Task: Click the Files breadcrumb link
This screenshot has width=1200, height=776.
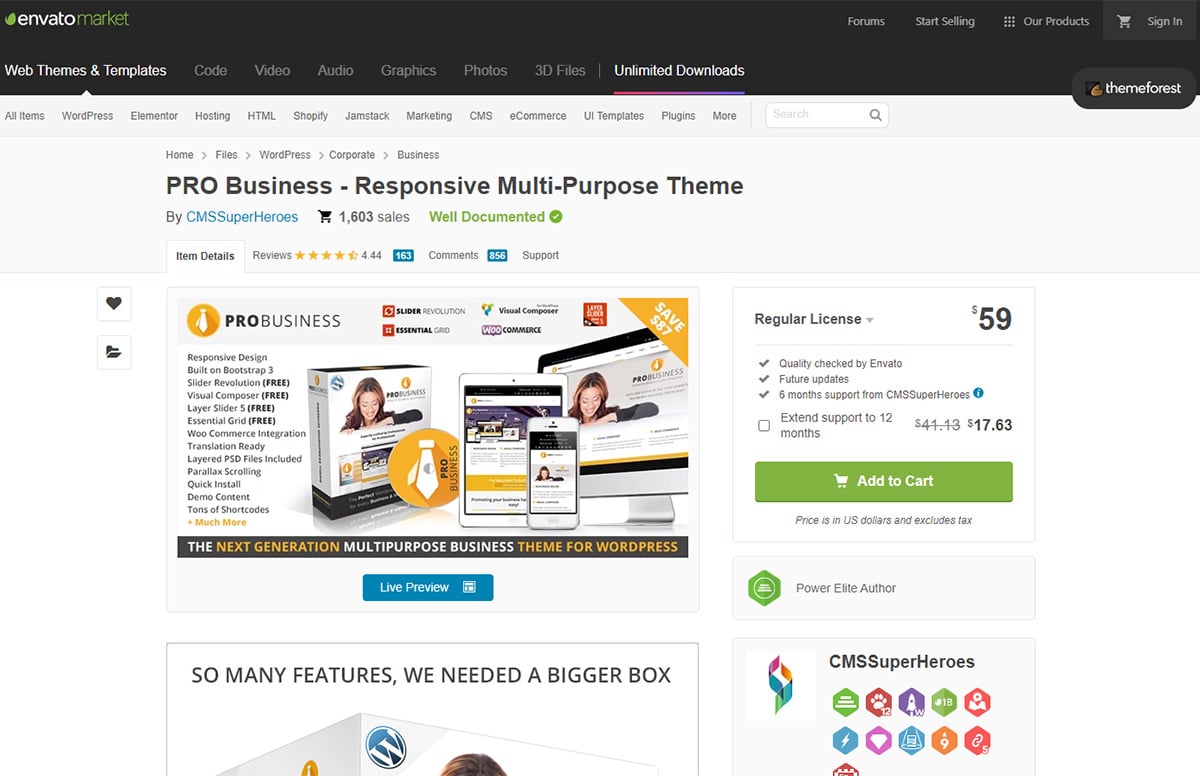Action: [x=227, y=155]
